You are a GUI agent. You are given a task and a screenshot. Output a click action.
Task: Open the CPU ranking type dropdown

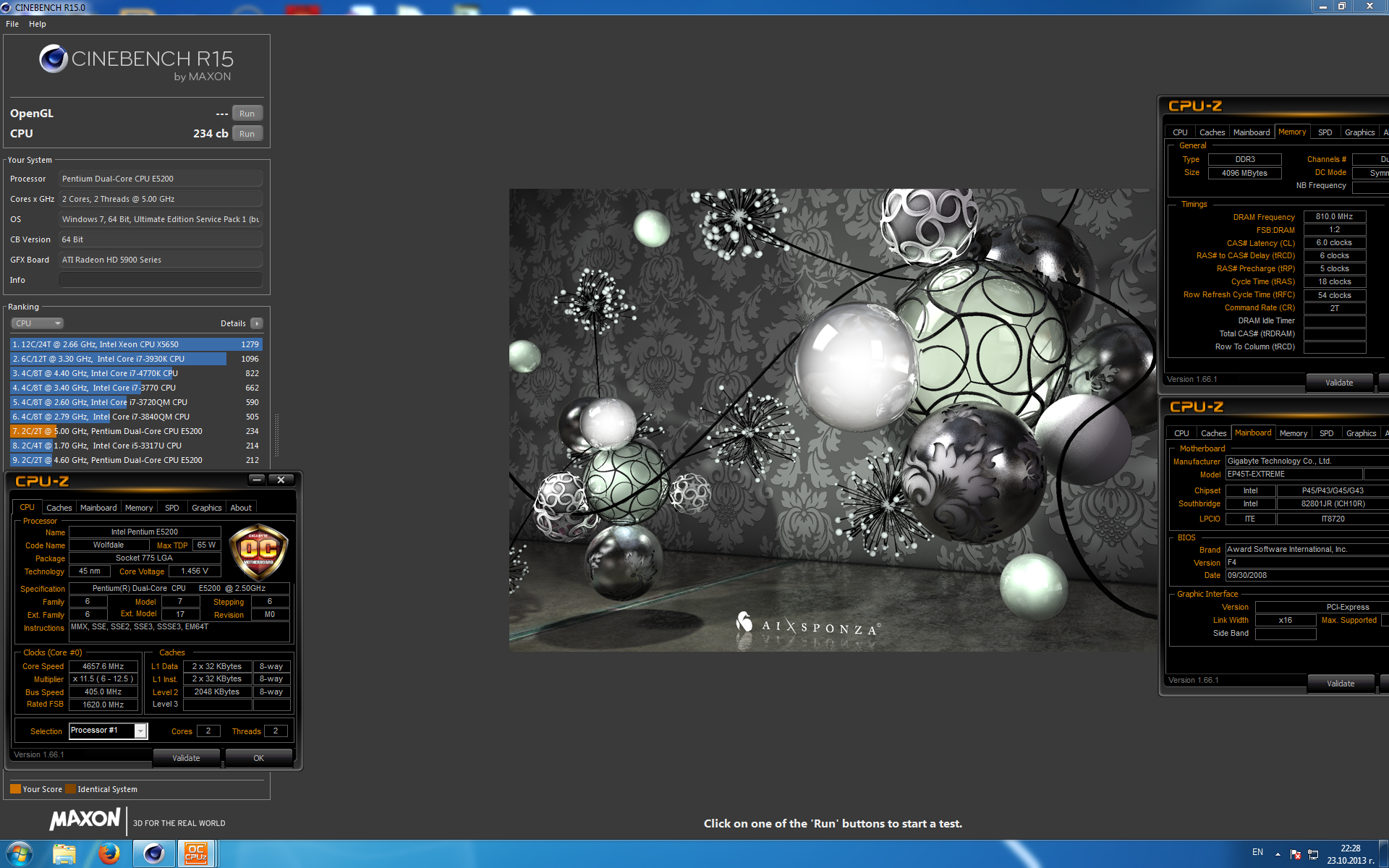point(38,323)
